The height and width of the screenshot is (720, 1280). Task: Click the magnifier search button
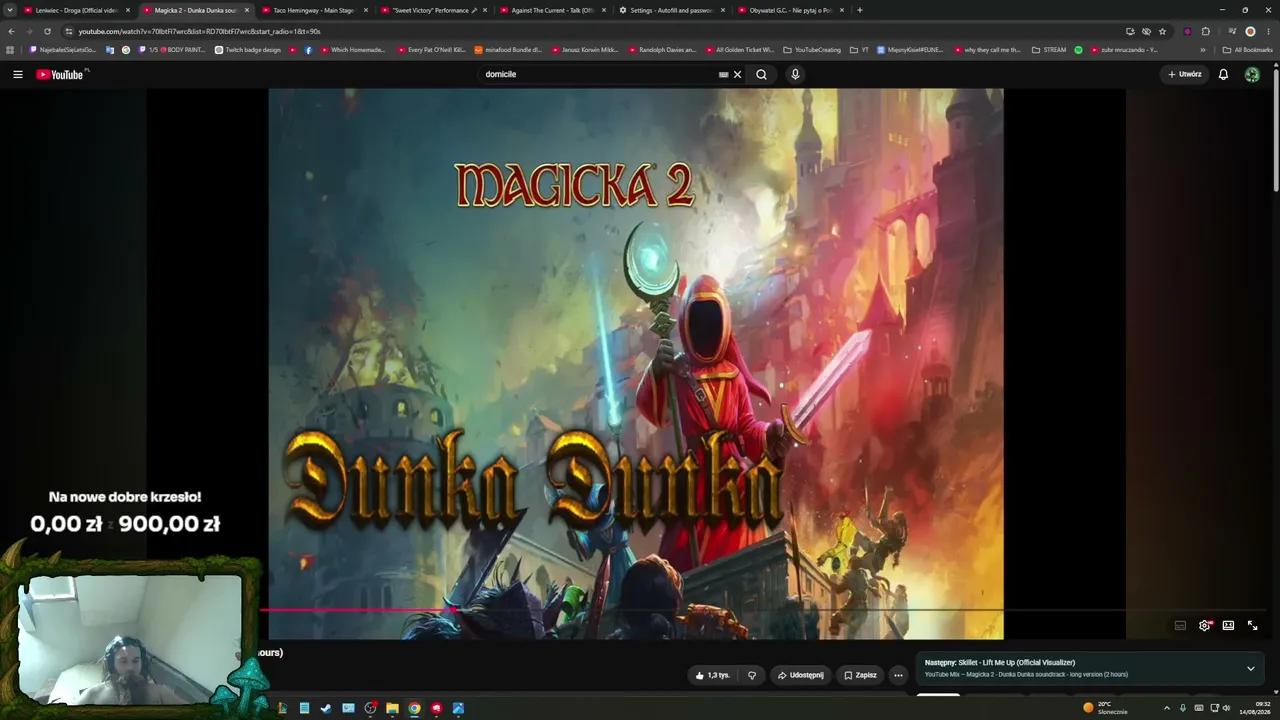click(x=761, y=74)
